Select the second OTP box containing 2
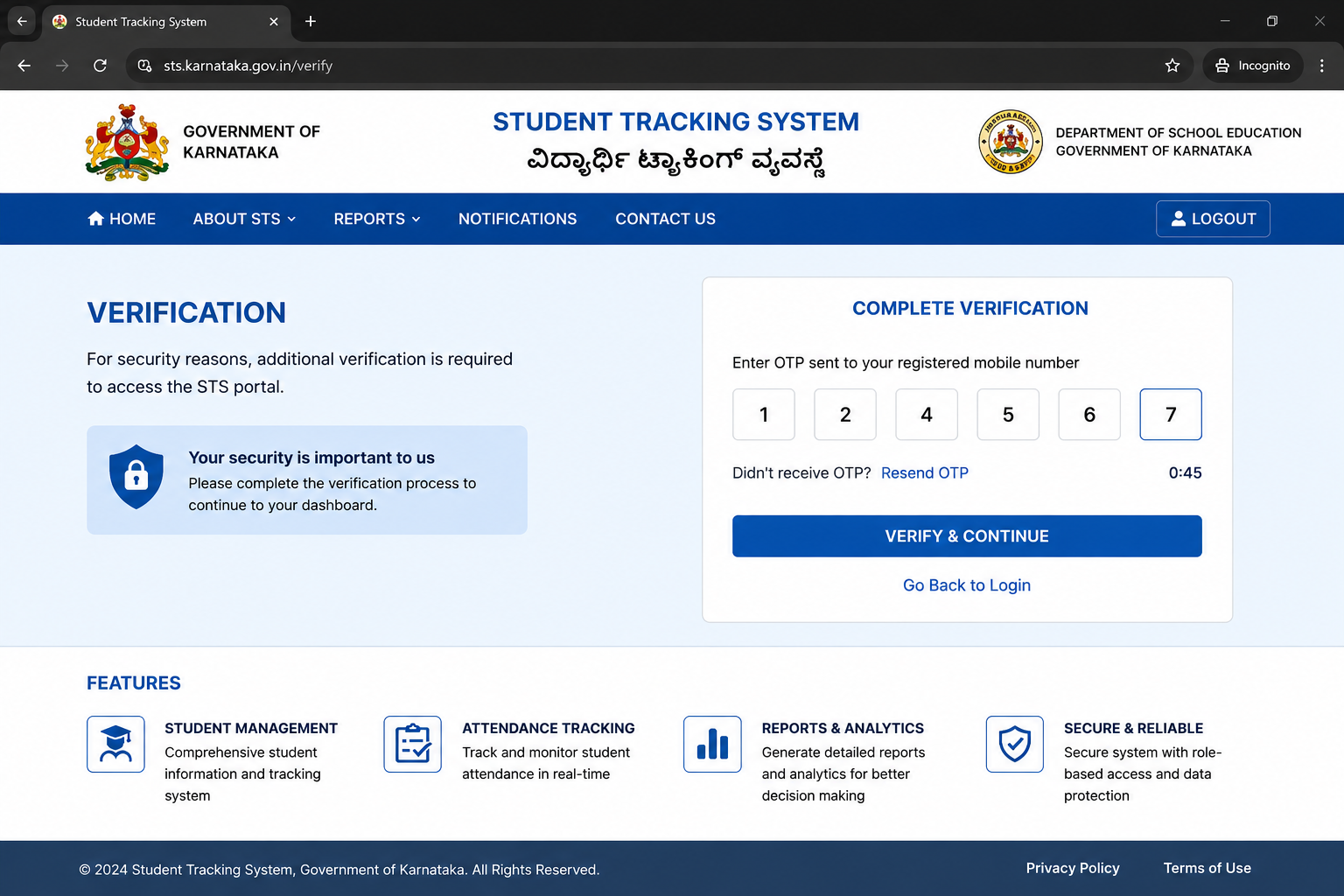 coord(845,415)
